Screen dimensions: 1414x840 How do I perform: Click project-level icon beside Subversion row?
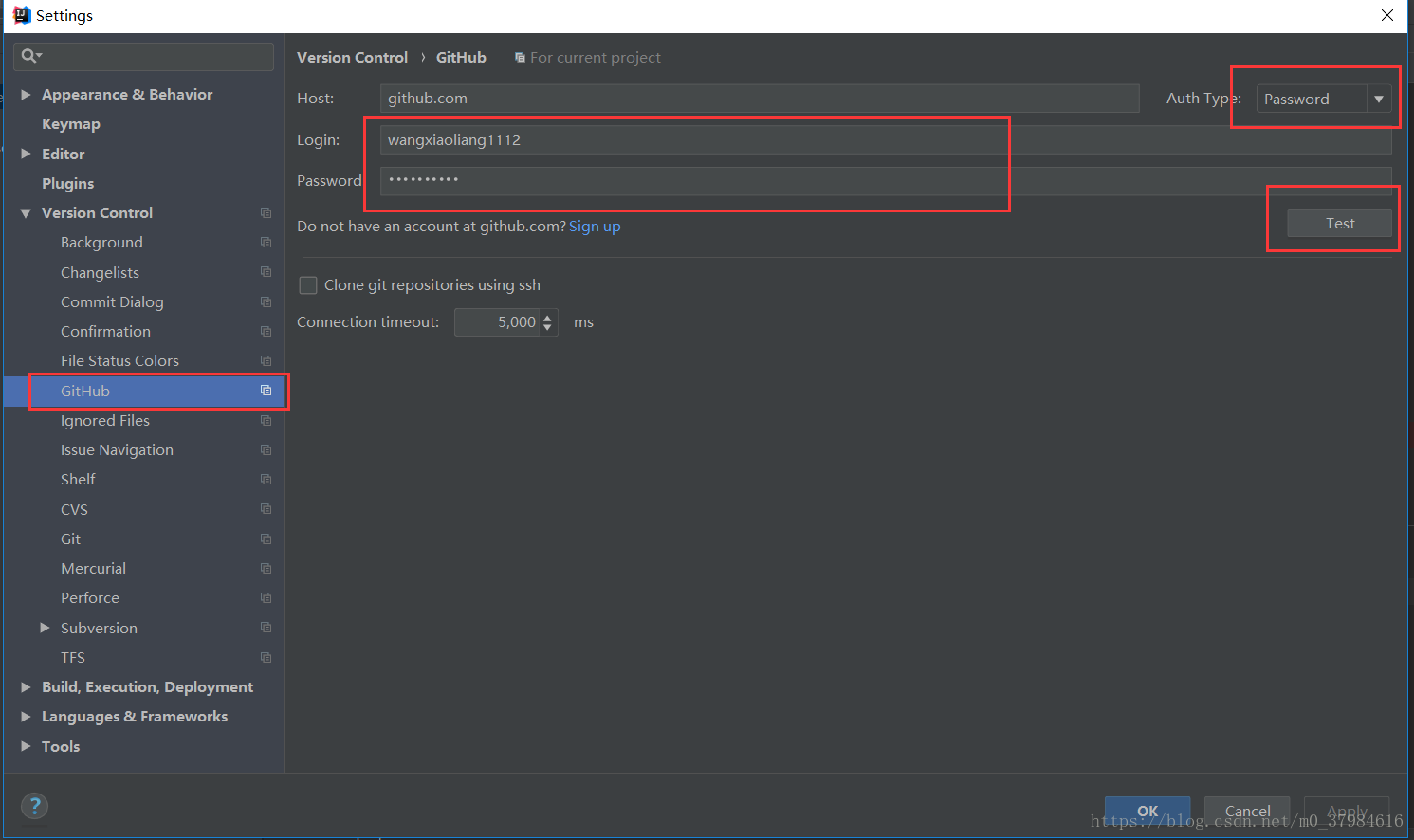(266, 628)
